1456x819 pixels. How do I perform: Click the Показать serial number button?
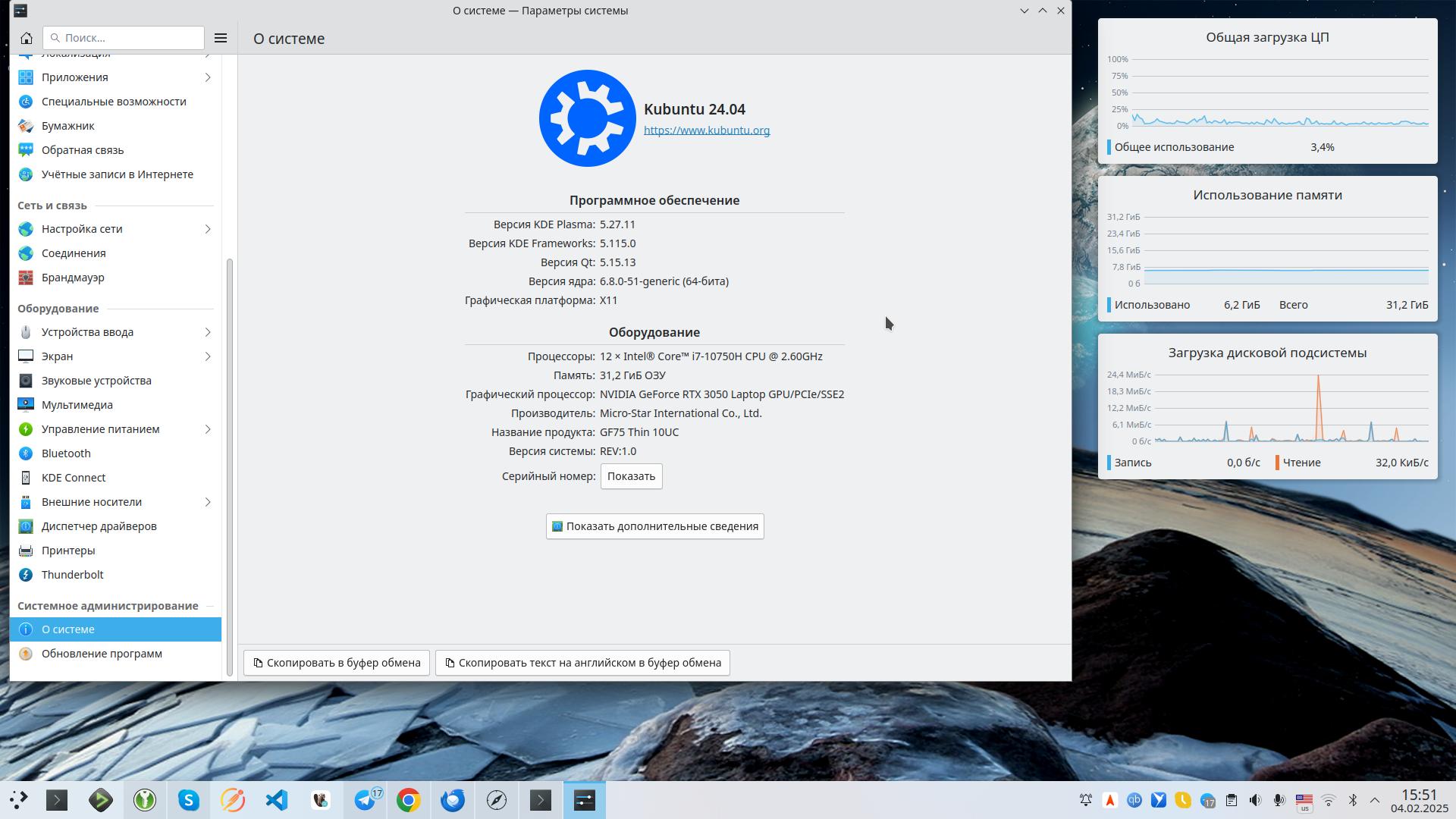click(x=631, y=476)
